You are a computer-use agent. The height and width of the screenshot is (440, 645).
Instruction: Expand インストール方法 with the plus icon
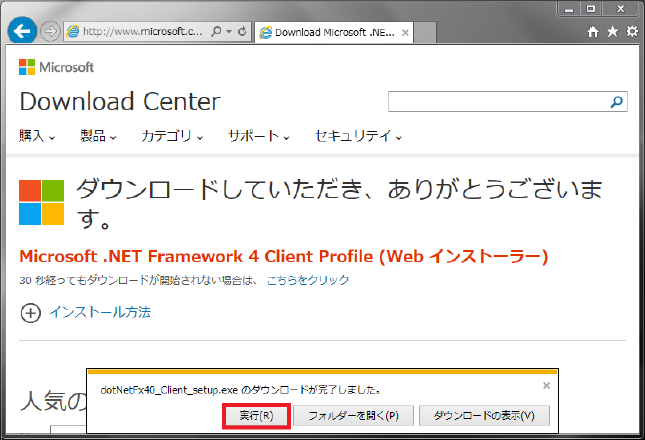[x=30, y=313]
